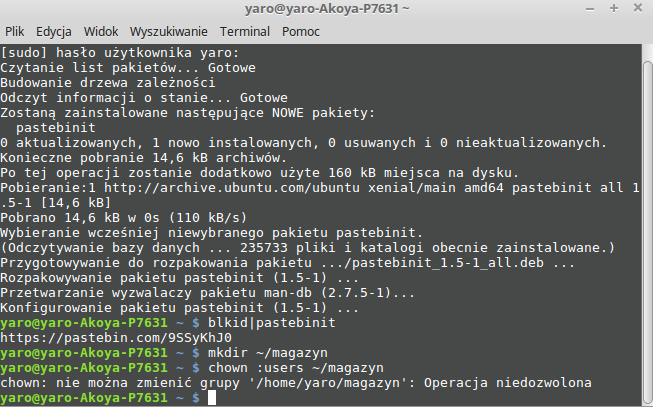Click 'Zostaną zainstalowane następujące NOWE pakiety' line

coord(188,113)
